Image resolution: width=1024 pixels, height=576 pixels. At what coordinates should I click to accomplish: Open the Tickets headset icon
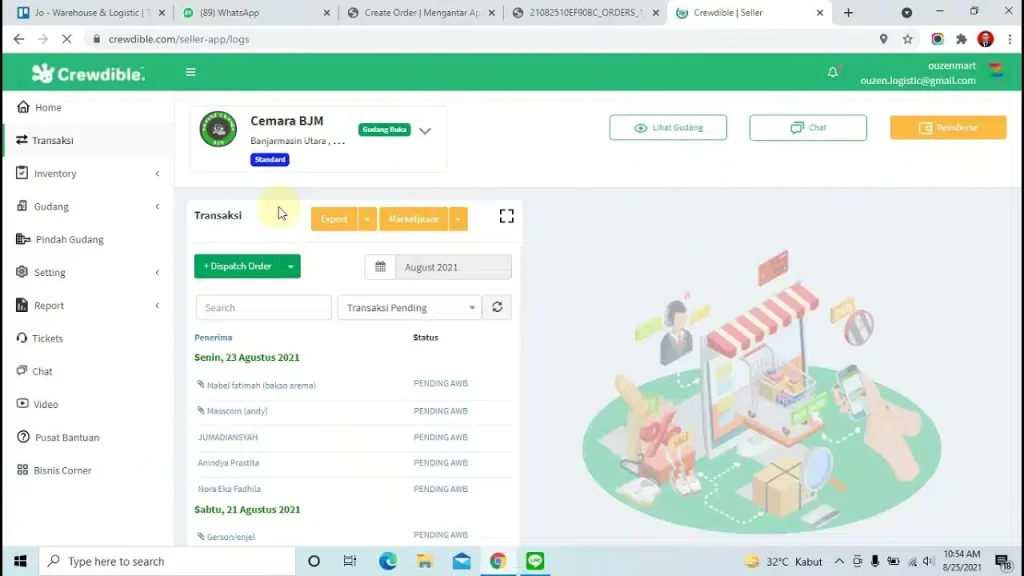coord(23,338)
